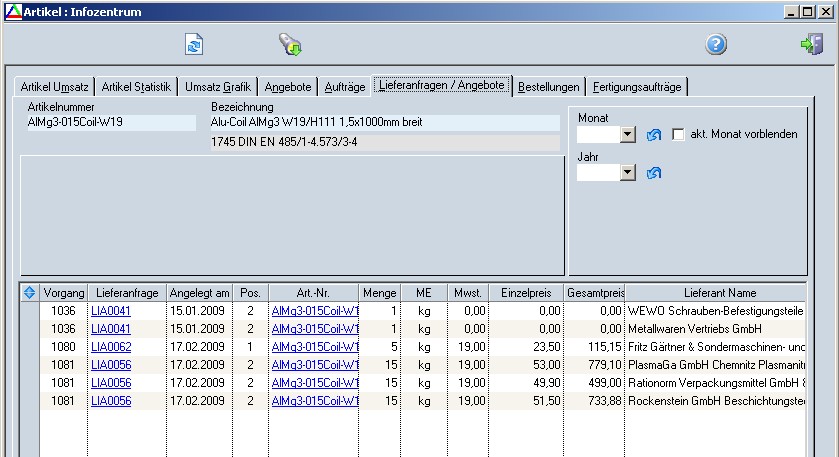Open the Bestellungen tab
Image resolution: width=839 pixels, height=457 pixels.
tap(548, 87)
